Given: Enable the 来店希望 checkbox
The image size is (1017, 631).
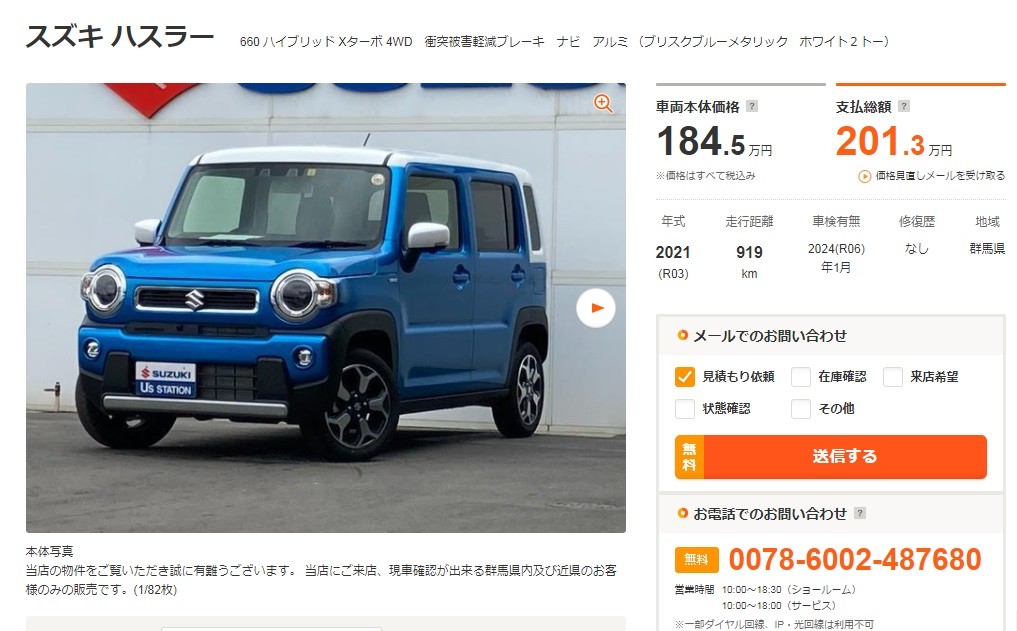Looking at the screenshot, I should (x=892, y=377).
